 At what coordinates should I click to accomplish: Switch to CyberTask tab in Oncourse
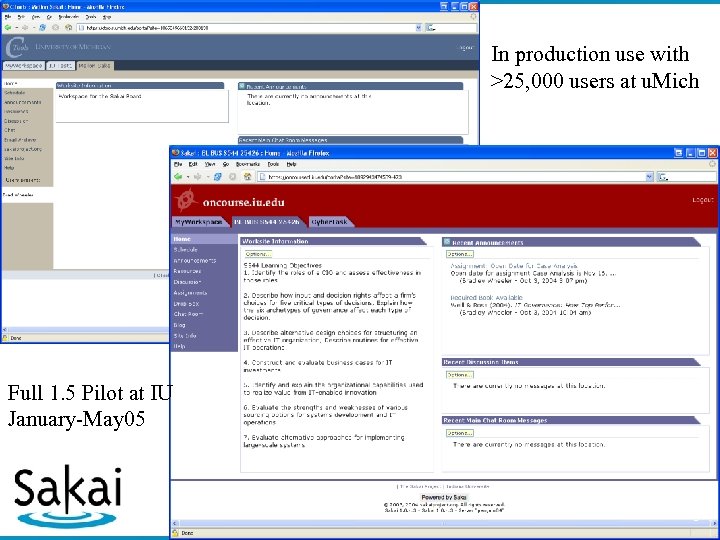(x=329, y=222)
